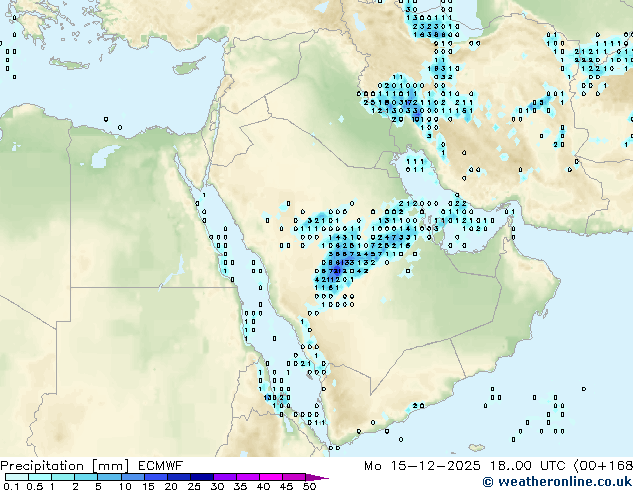This screenshot has width=634, height=490.
Task: Click the 15–20 mm legend color swatch
Action: [155, 477]
